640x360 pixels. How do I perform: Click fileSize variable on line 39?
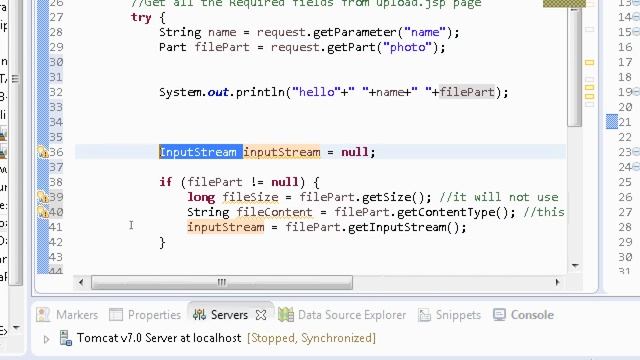pyautogui.click(x=250, y=197)
